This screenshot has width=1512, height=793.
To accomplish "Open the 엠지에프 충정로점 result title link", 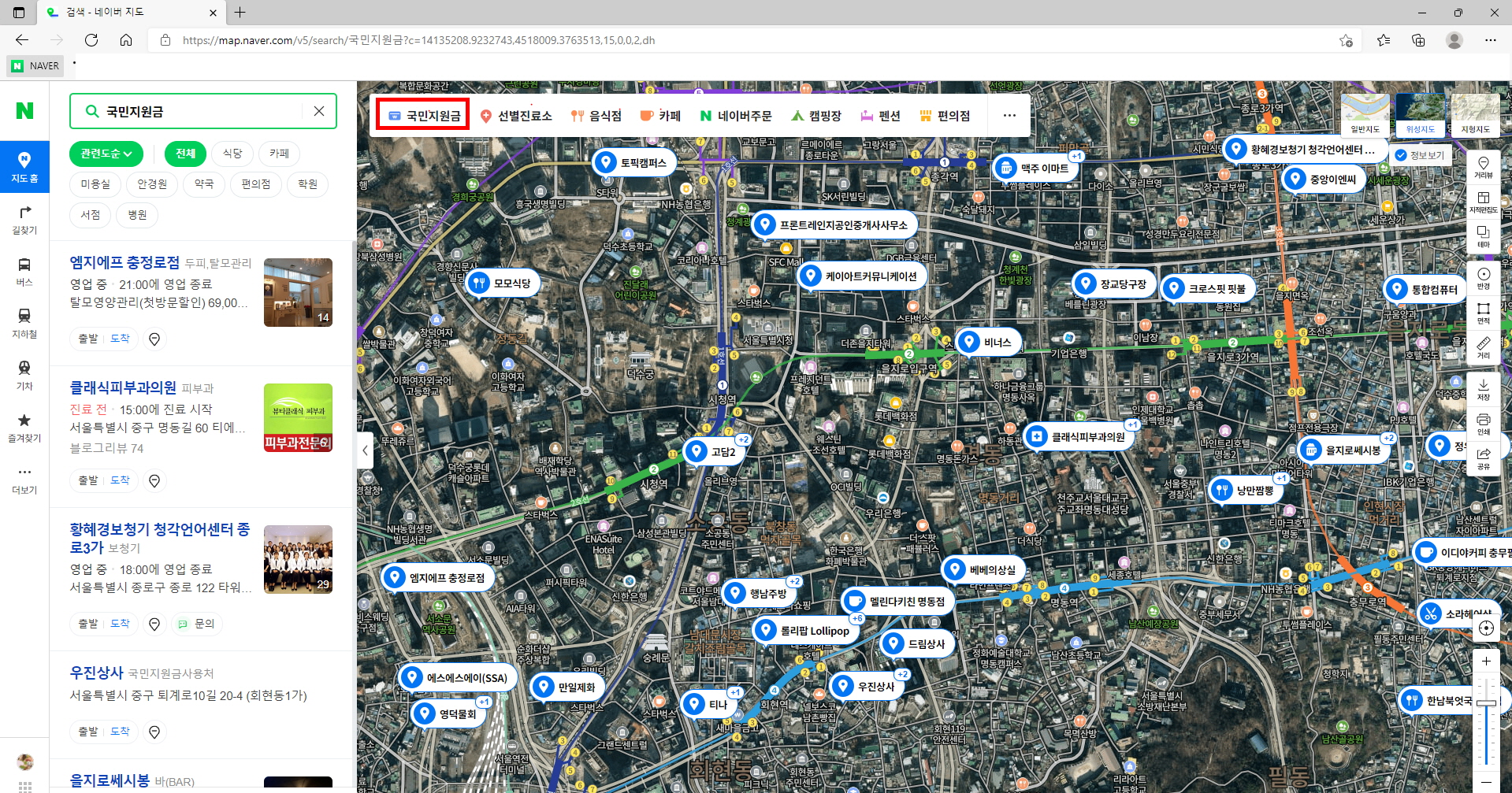I will coord(124,262).
